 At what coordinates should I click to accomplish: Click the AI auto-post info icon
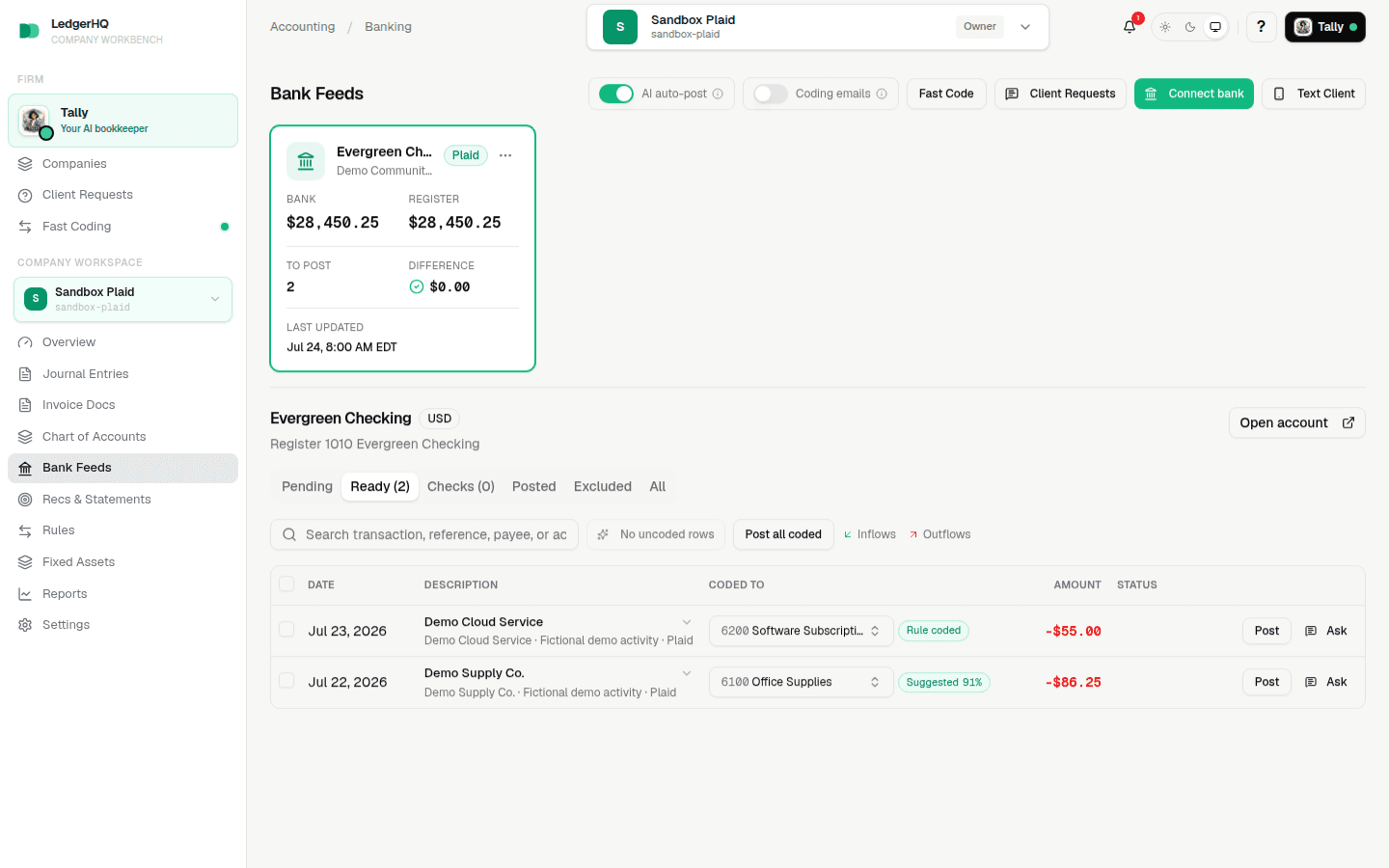(x=718, y=94)
